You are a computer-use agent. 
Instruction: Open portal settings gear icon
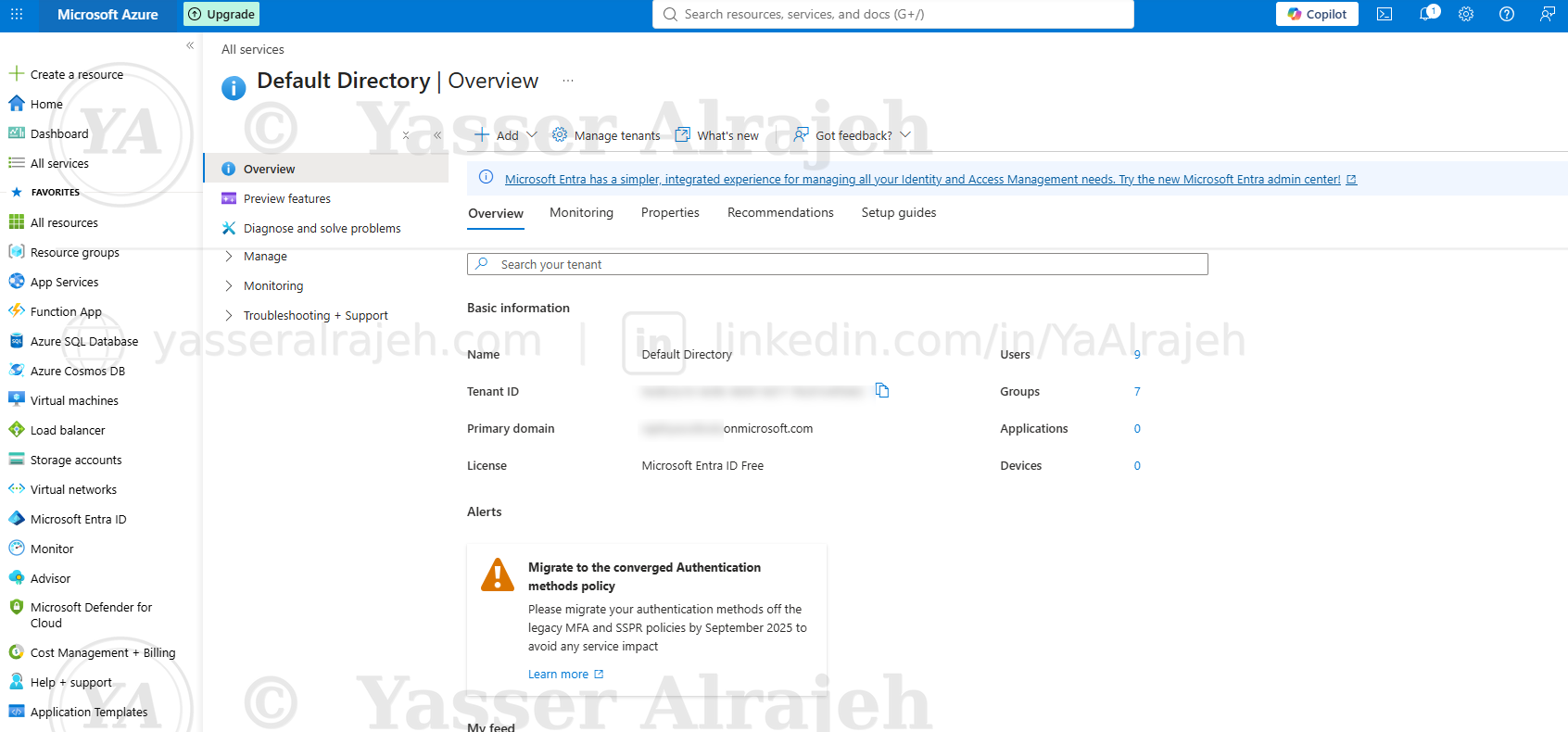[1466, 14]
